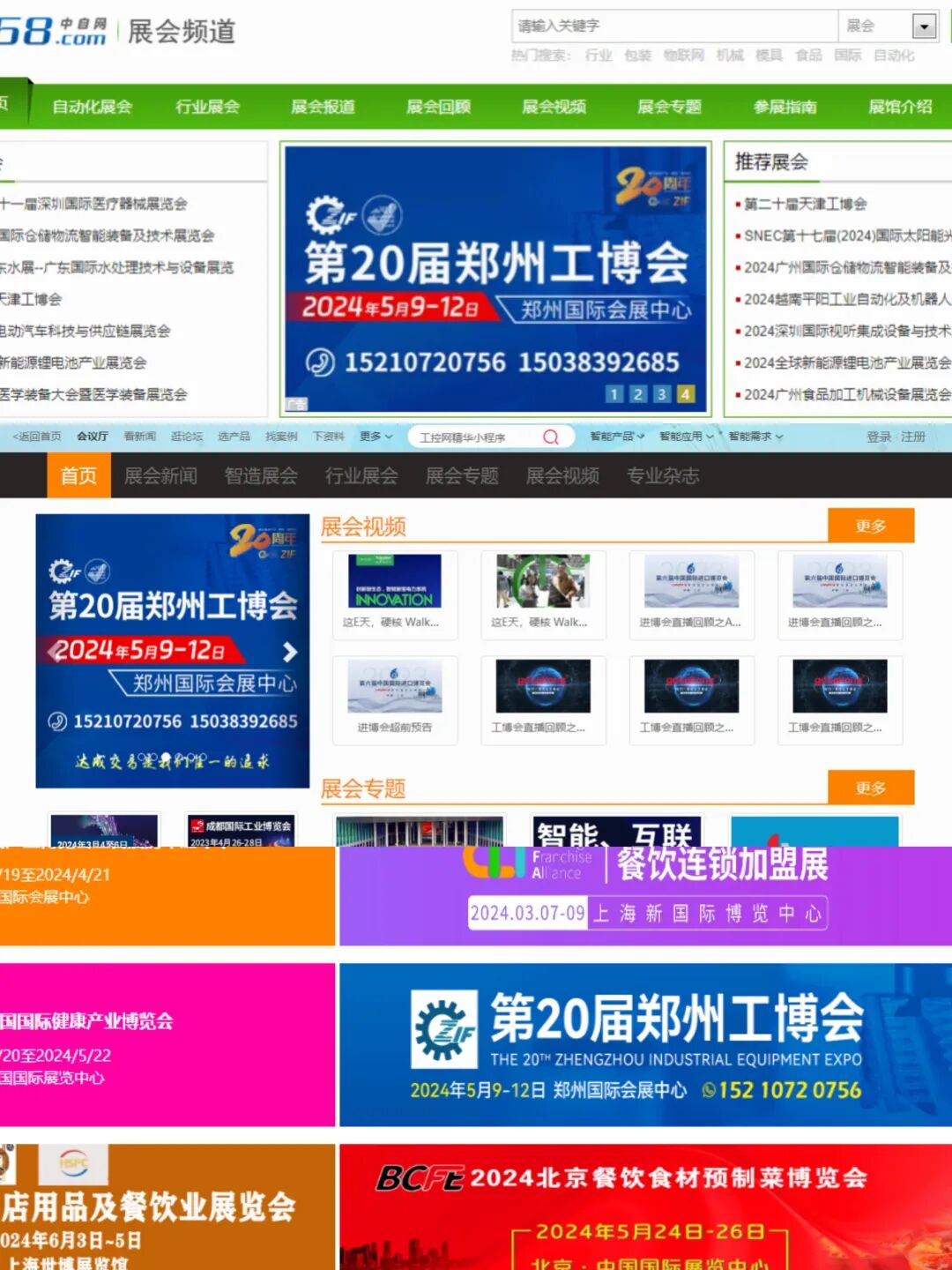Open the purple 餐饮连锁加盟展 banner
952x1270 pixels.
click(x=646, y=896)
